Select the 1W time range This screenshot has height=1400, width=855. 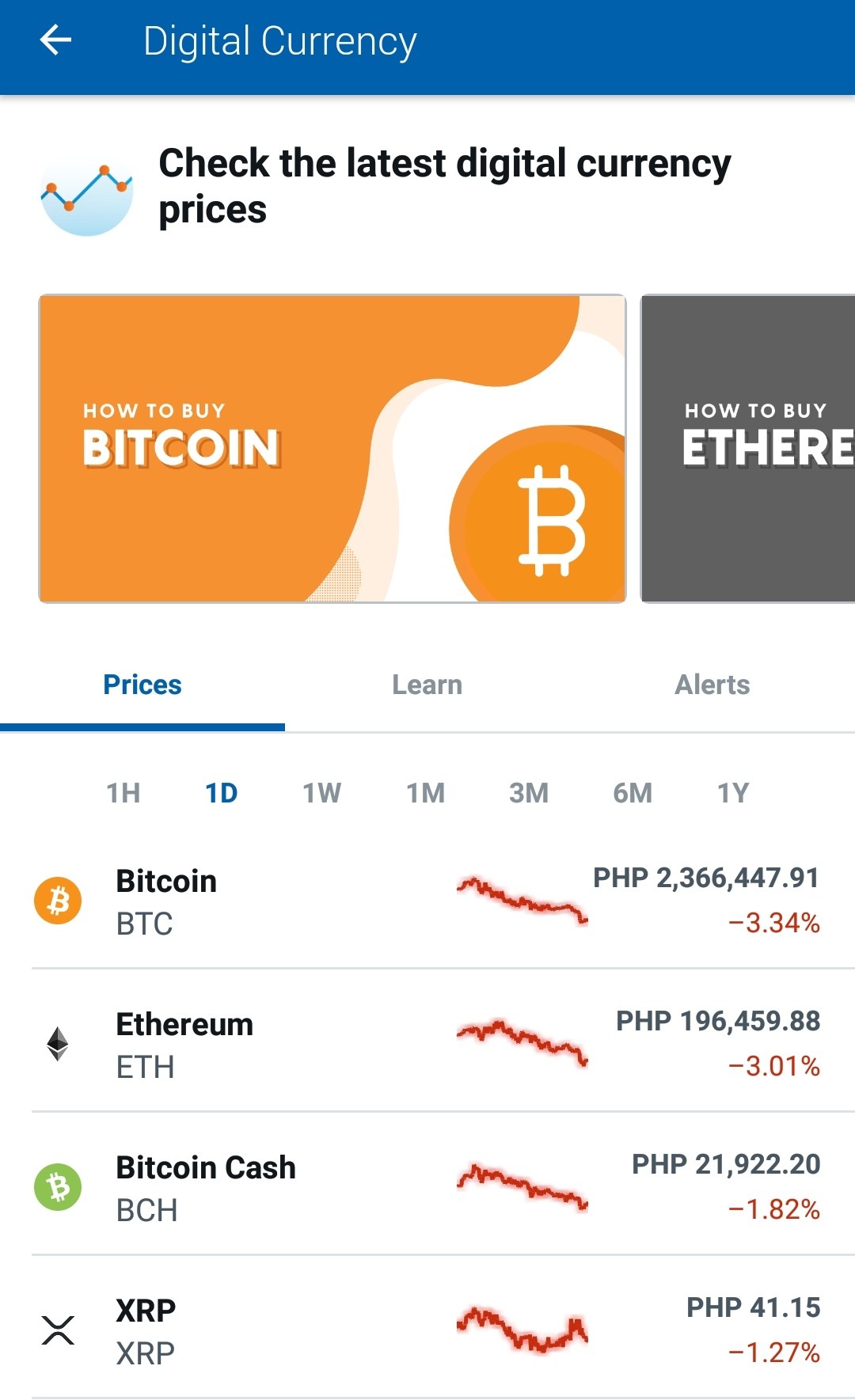[321, 792]
